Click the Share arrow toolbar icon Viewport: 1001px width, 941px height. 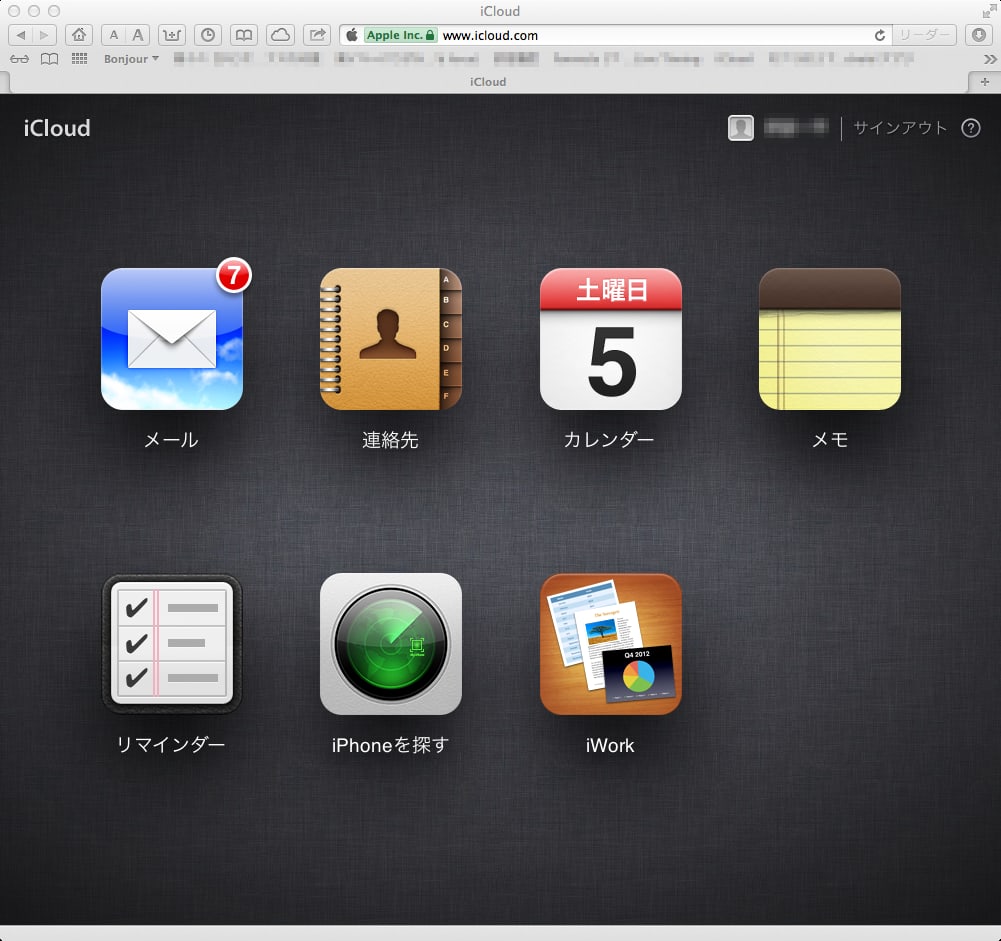tap(317, 35)
